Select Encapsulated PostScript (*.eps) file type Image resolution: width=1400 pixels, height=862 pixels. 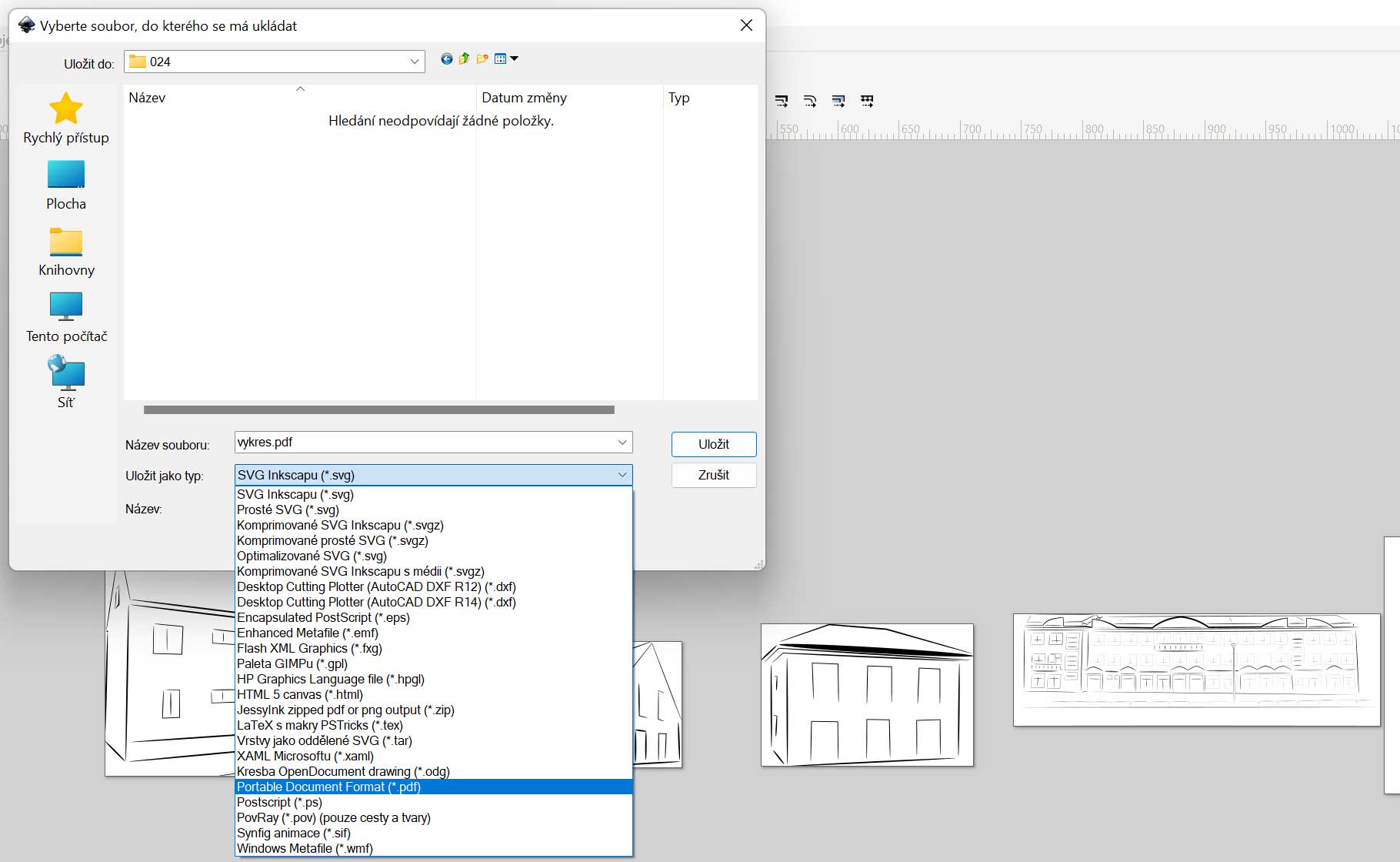coord(323,617)
